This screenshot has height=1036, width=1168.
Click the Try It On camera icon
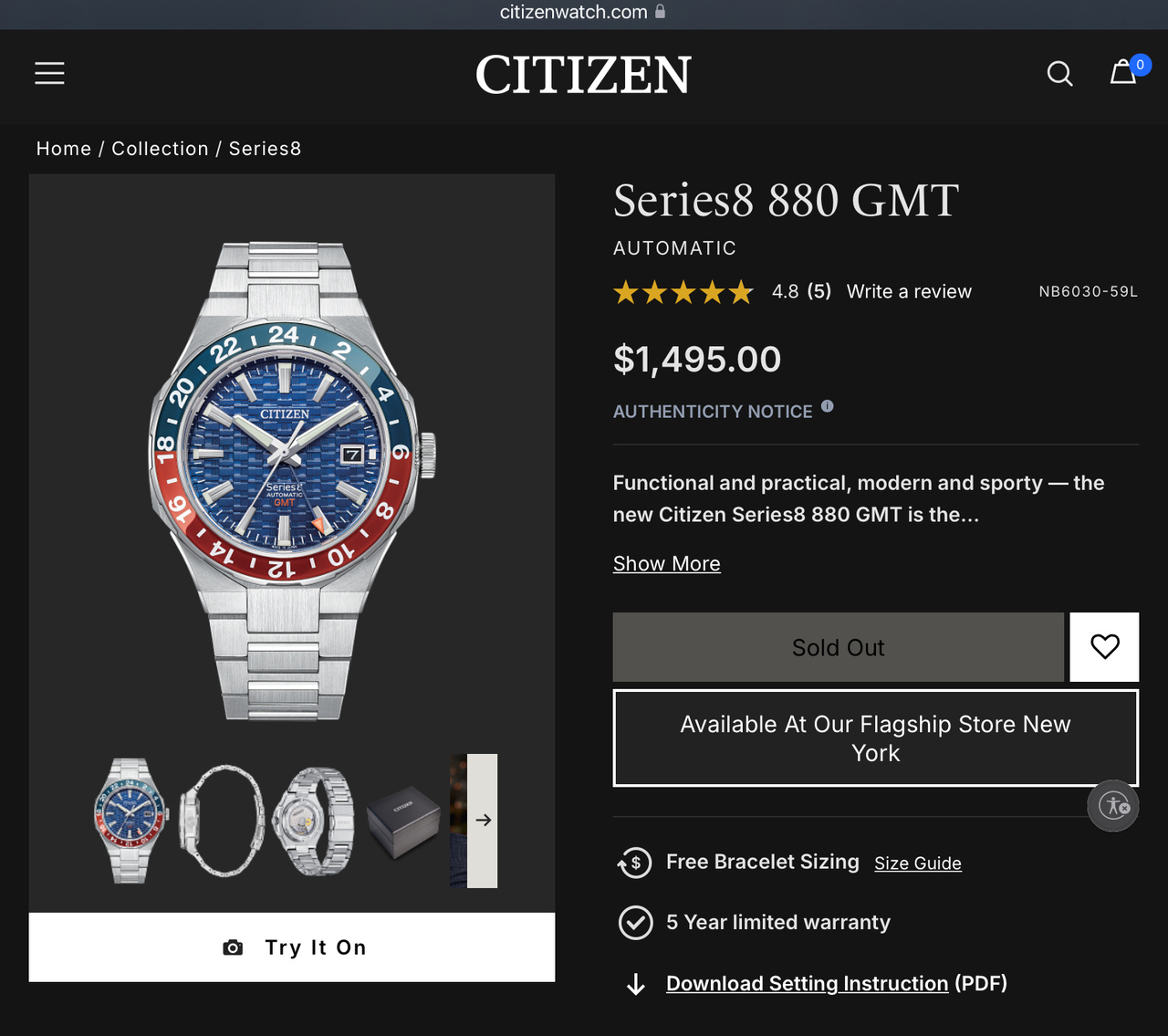(233, 947)
